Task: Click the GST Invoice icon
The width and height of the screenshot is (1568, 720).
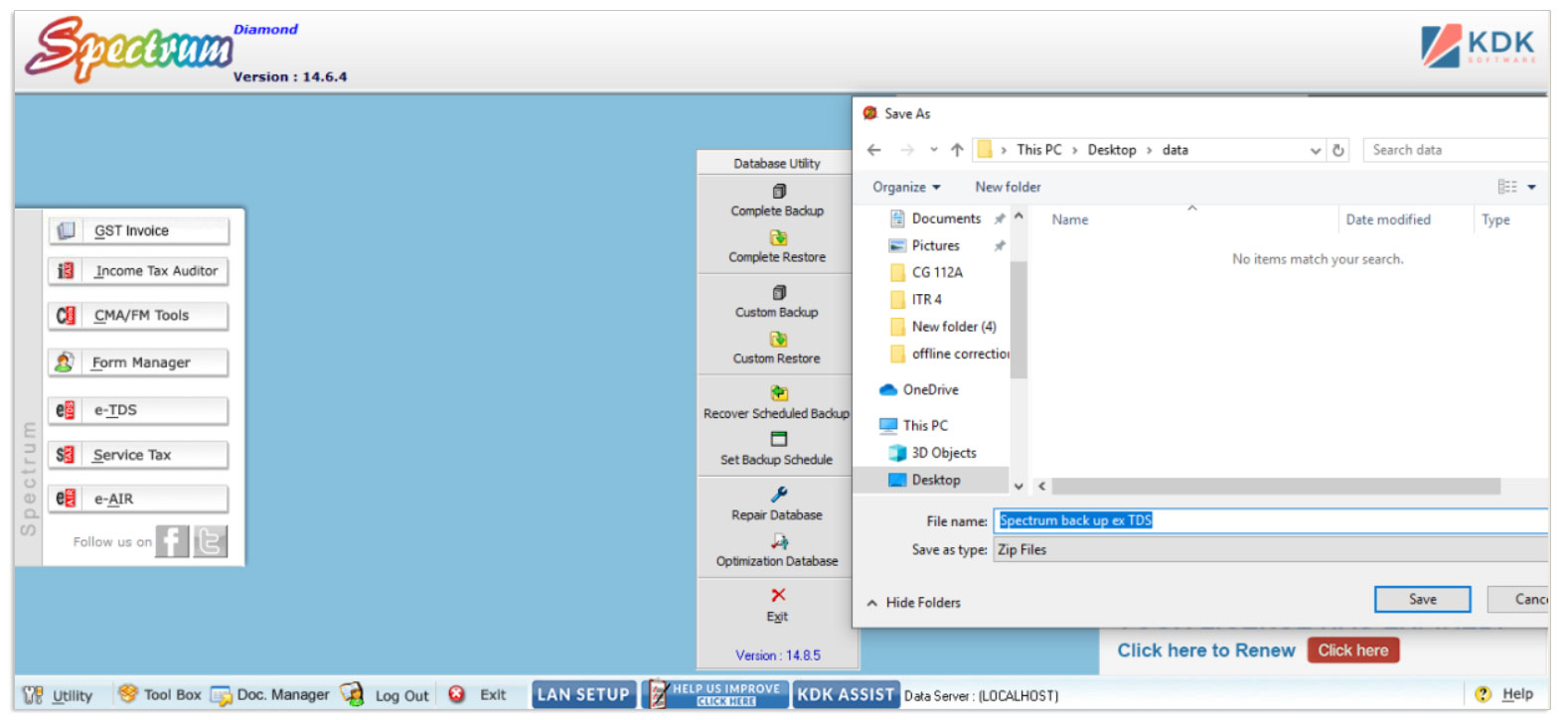Action: click(66, 230)
